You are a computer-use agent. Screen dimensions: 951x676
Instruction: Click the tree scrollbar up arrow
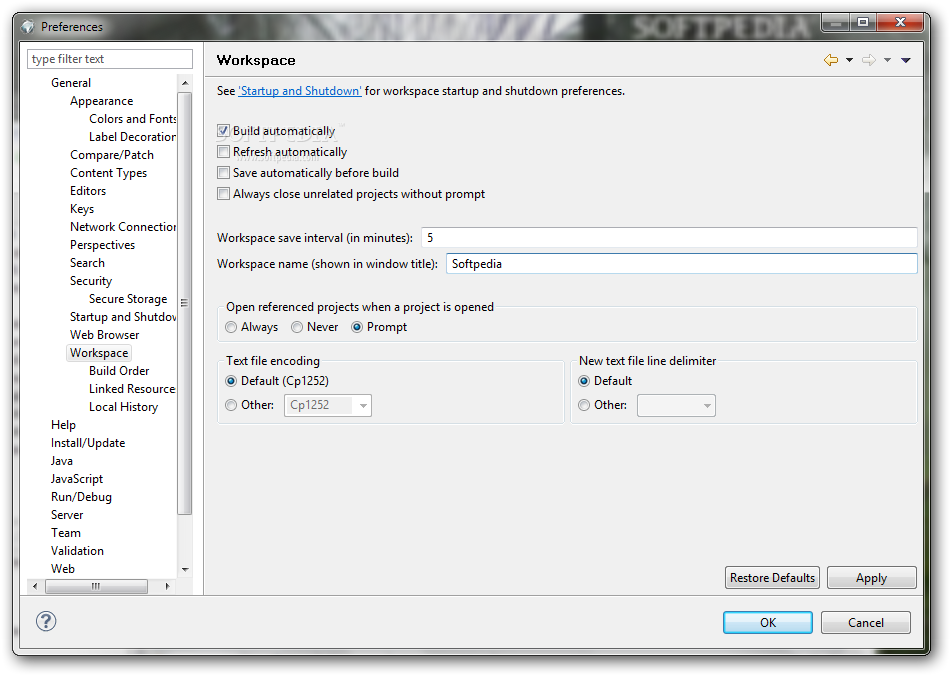pyautogui.click(x=185, y=83)
